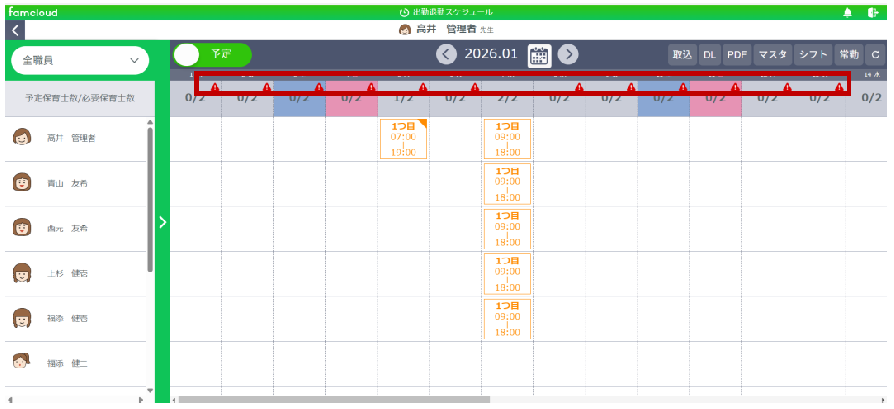Click the 常勤 button
Viewport: 894px width, 409px height.
(x=848, y=55)
